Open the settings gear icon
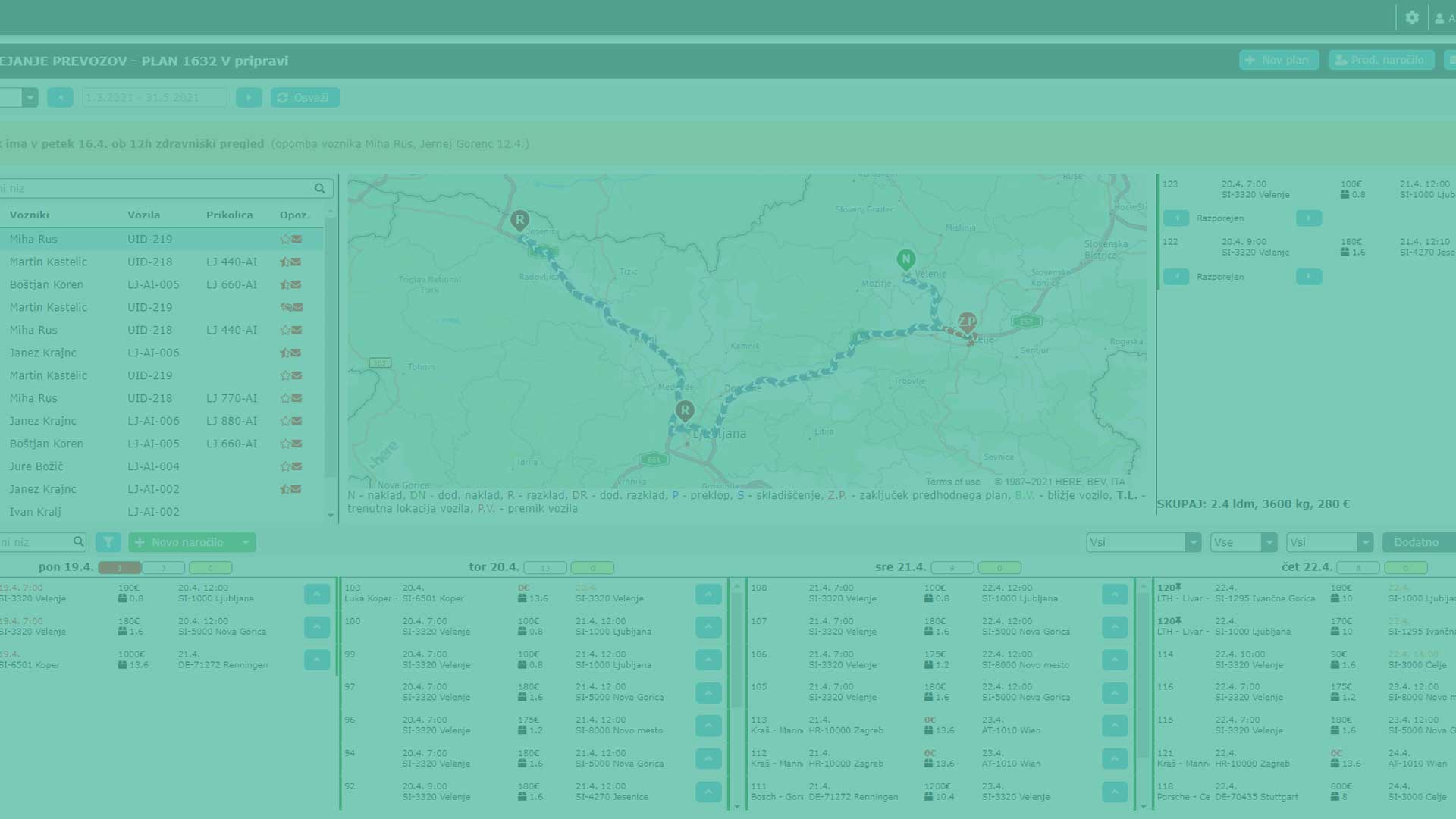 point(1411,17)
